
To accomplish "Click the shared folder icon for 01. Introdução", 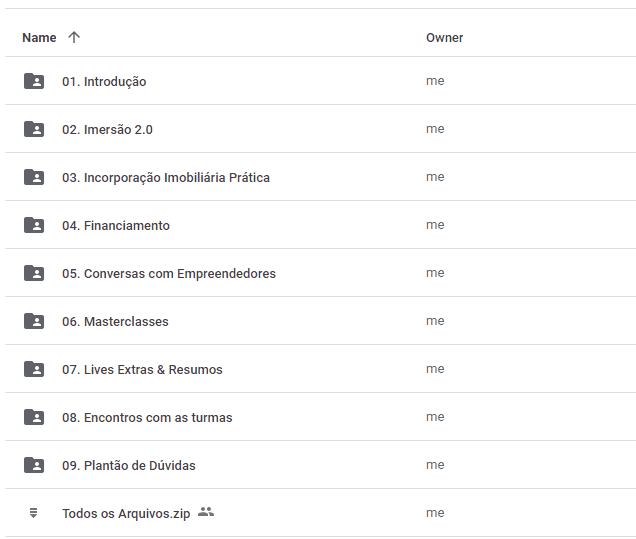I will click(34, 81).
